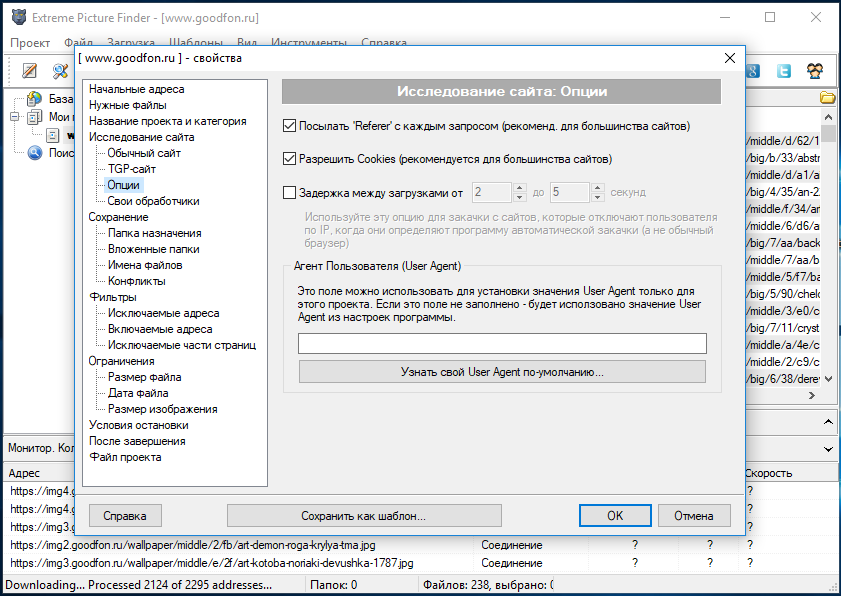
Task: Click the yellow folder icon above the file list
Action: (x=828, y=98)
